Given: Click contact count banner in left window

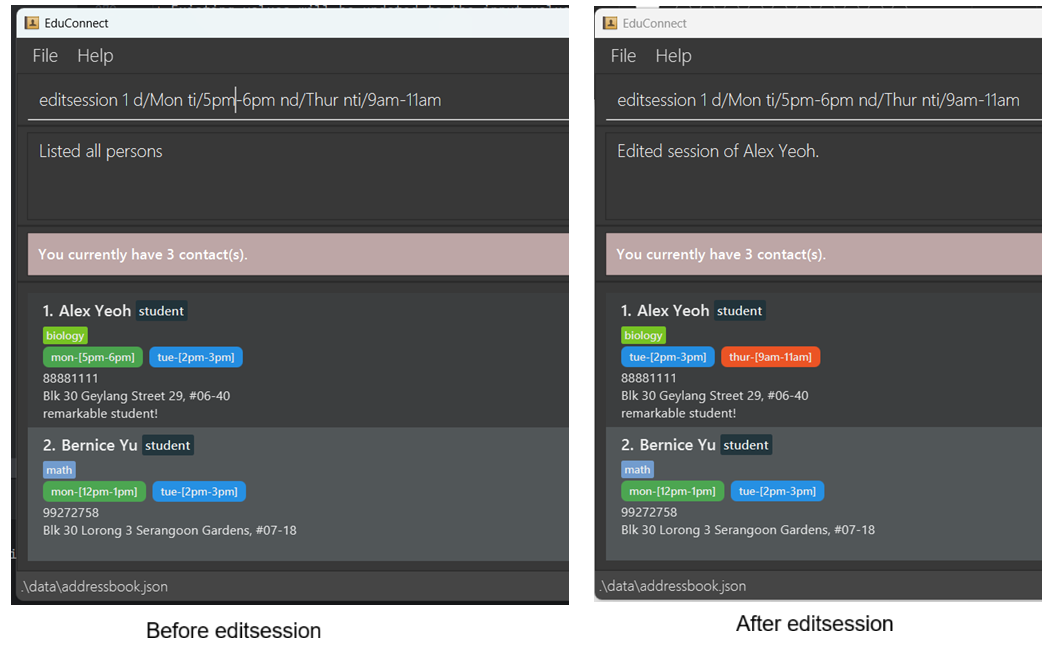Looking at the screenshot, I should (x=298, y=254).
